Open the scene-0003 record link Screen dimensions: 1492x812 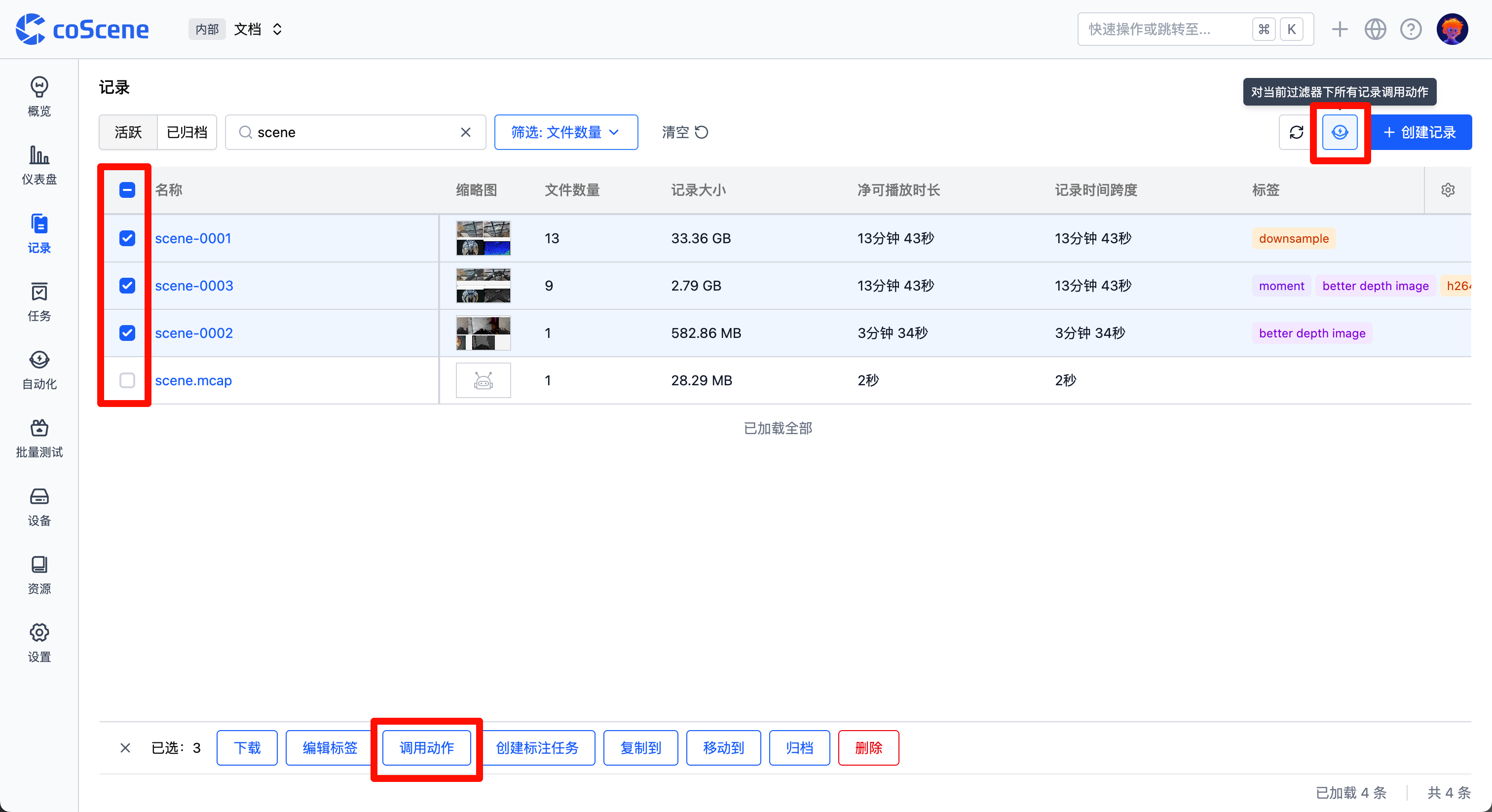point(194,286)
